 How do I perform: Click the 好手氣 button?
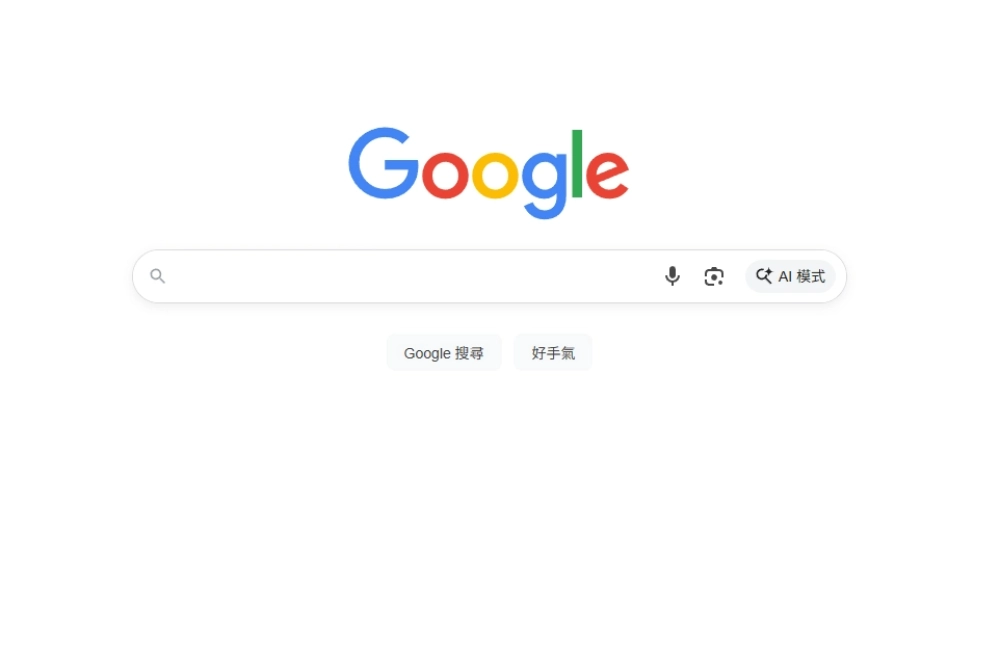point(553,353)
